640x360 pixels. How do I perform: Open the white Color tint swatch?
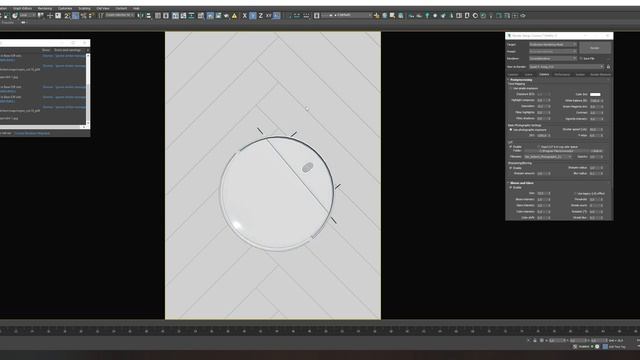click(595, 94)
